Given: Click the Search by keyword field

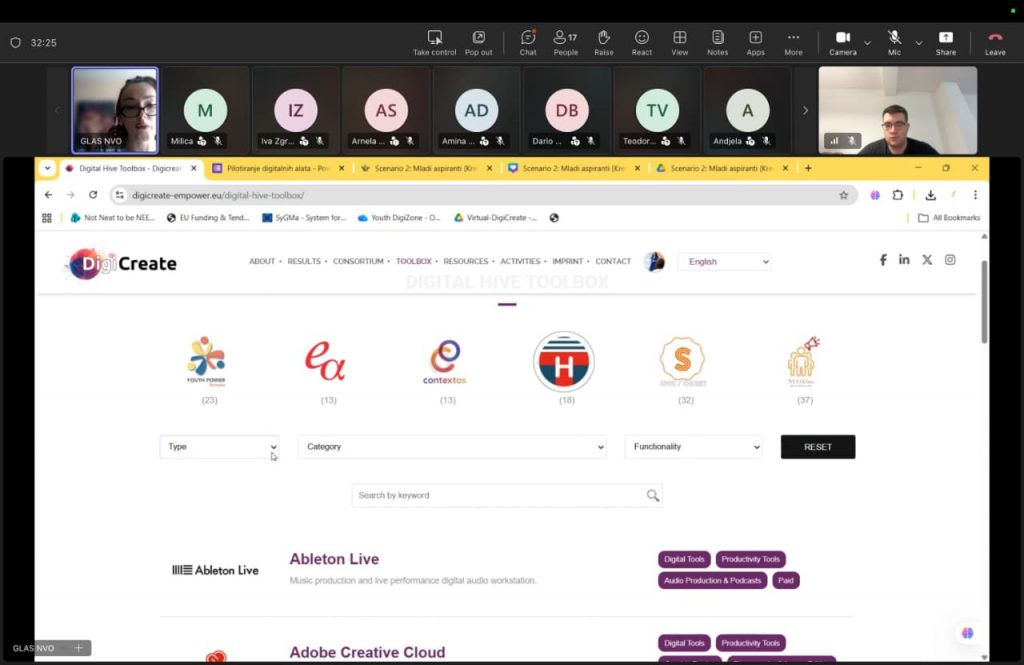Looking at the screenshot, I should click(x=498, y=495).
